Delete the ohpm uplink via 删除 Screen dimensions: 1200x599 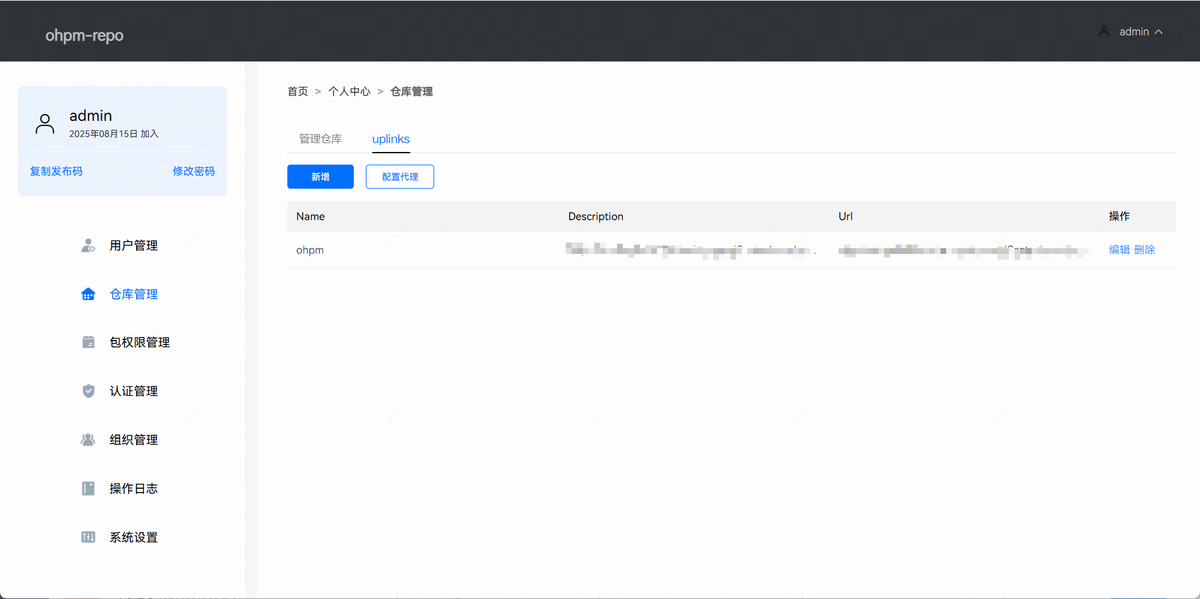click(1144, 250)
